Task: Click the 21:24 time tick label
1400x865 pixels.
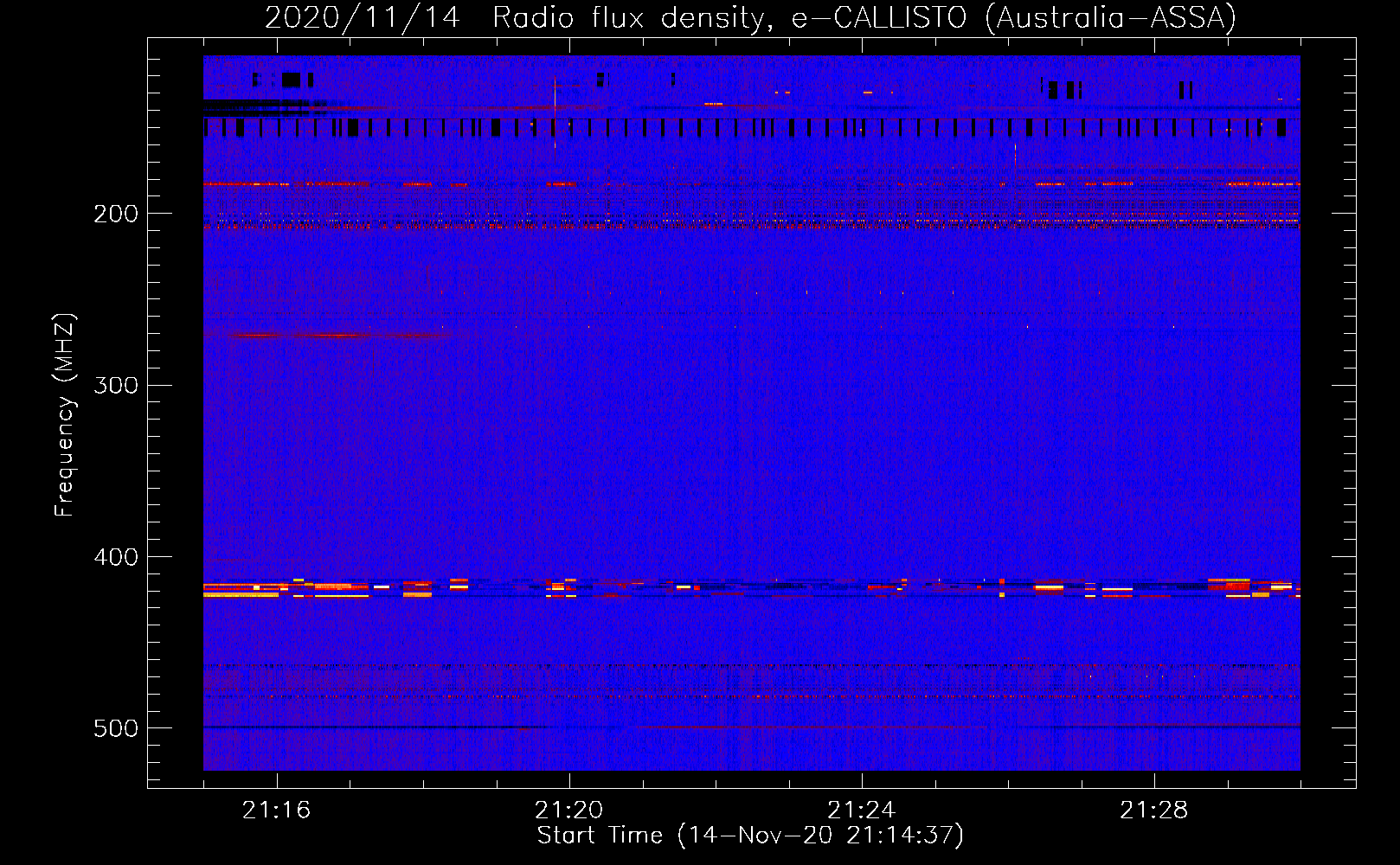Action: pyautogui.click(x=861, y=811)
